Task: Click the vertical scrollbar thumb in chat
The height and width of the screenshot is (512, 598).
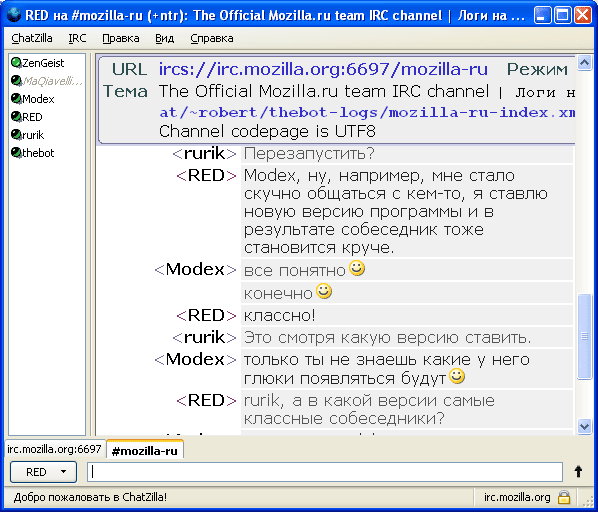Action: pos(584,336)
